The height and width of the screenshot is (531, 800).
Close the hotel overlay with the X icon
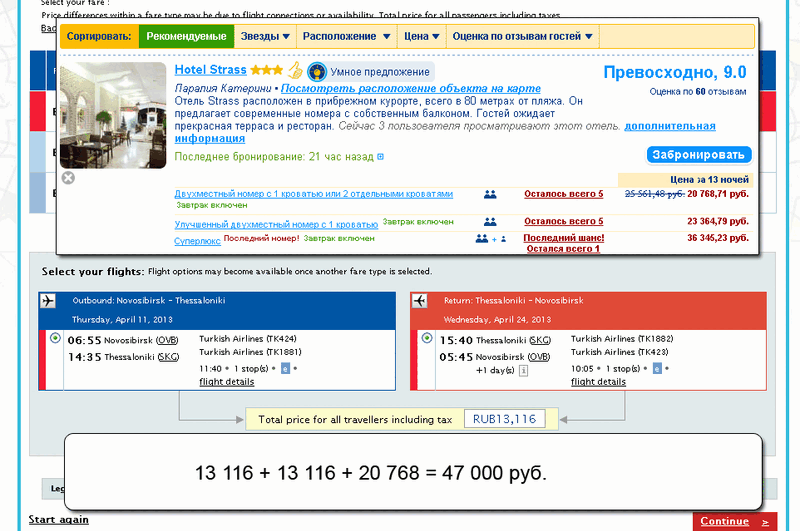coord(68,178)
